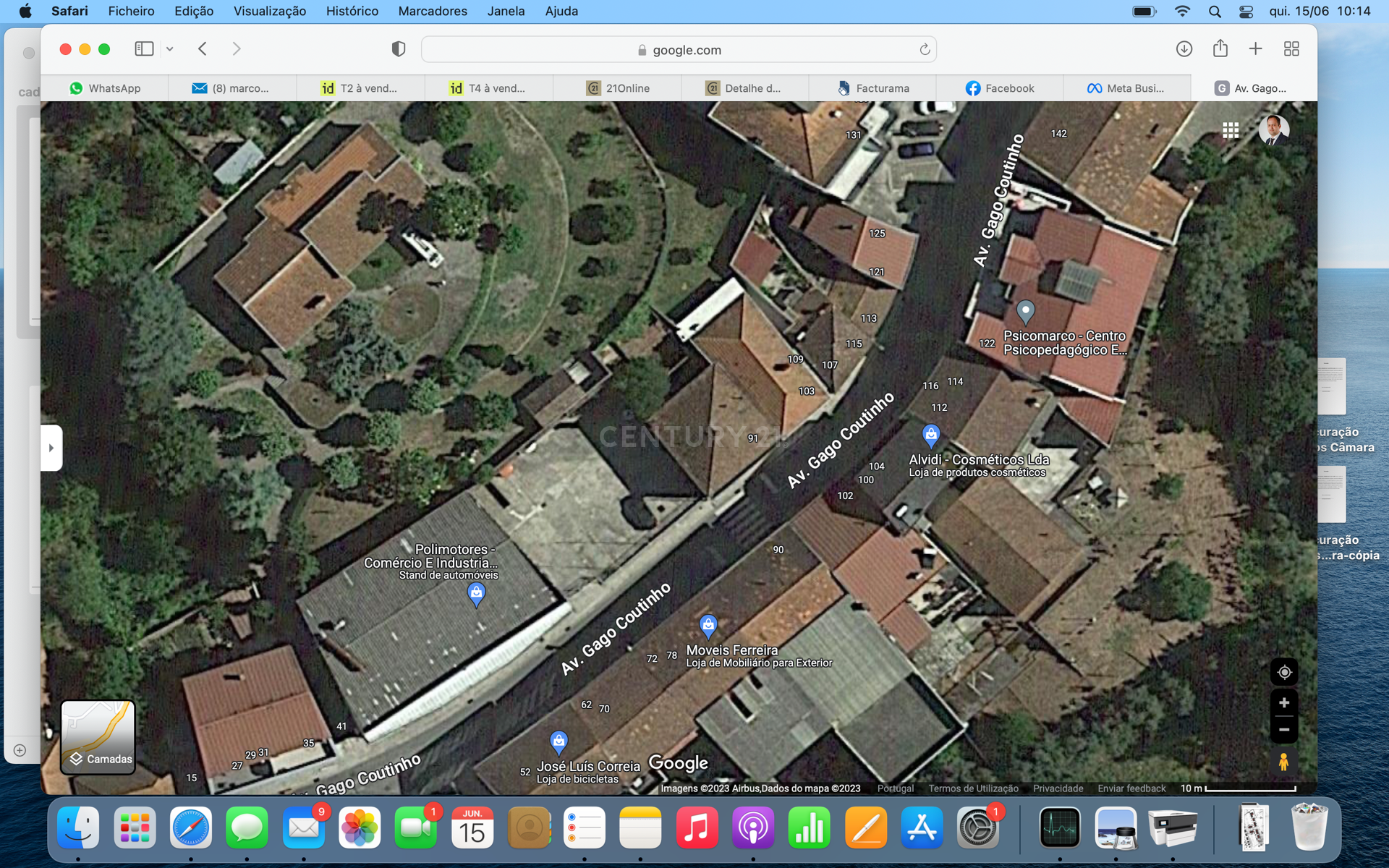
Task: Open the Visualização menu
Action: (269, 11)
